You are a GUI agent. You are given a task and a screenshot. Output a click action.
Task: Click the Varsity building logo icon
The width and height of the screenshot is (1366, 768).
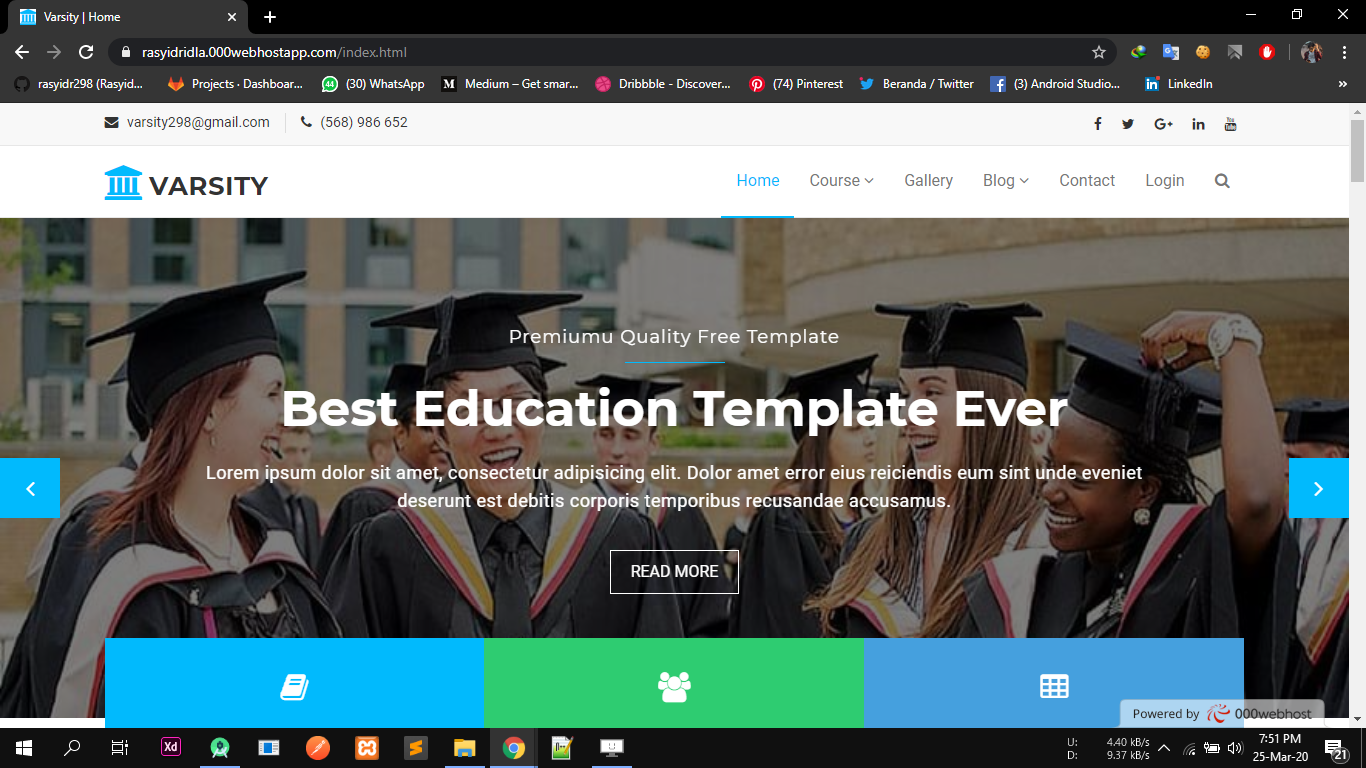click(124, 182)
